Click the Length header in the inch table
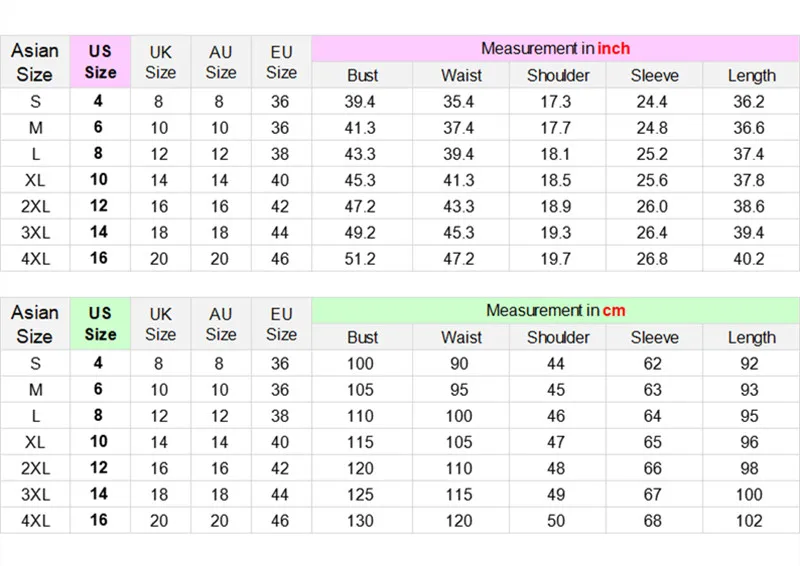The image size is (800, 566). point(752,76)
